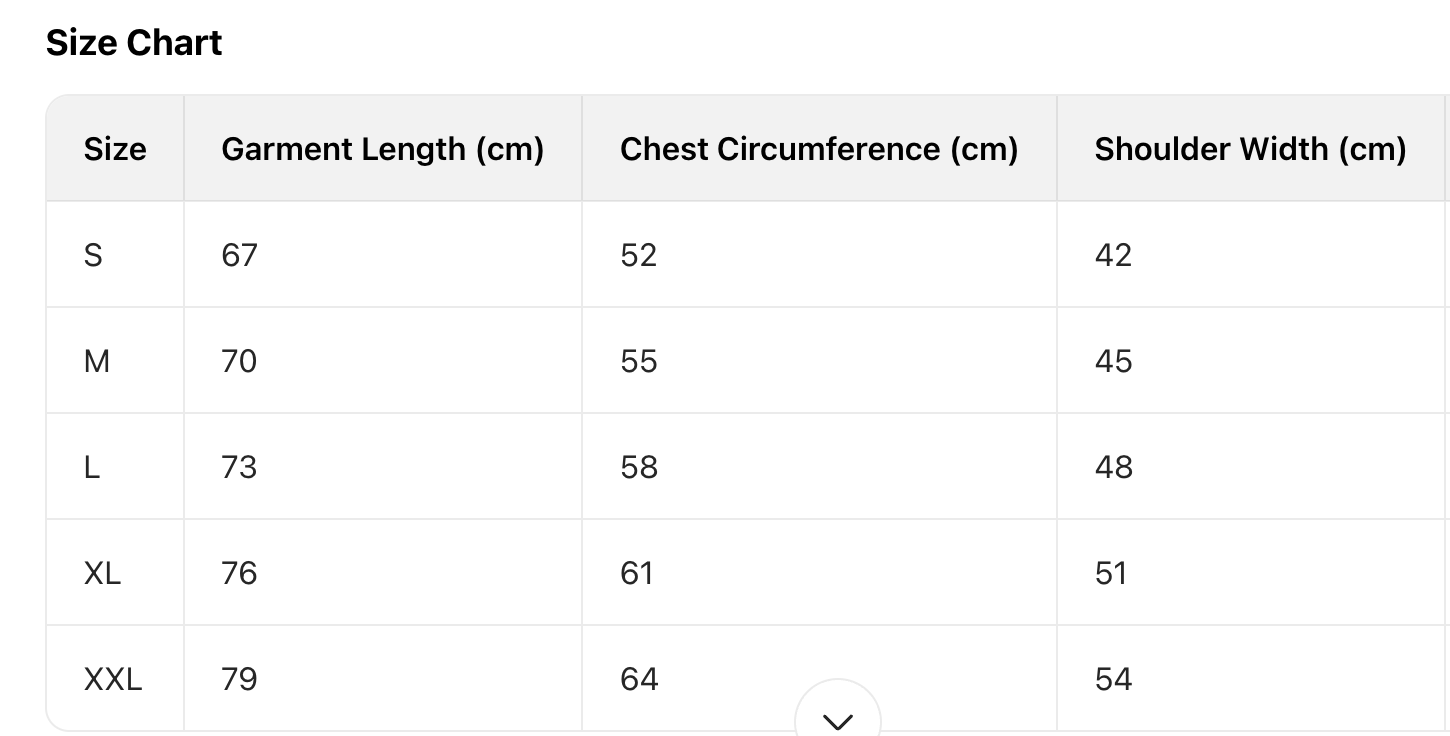Click the M size row label
This screenshot has height=736, width=1450.
[x=97, y=361]
